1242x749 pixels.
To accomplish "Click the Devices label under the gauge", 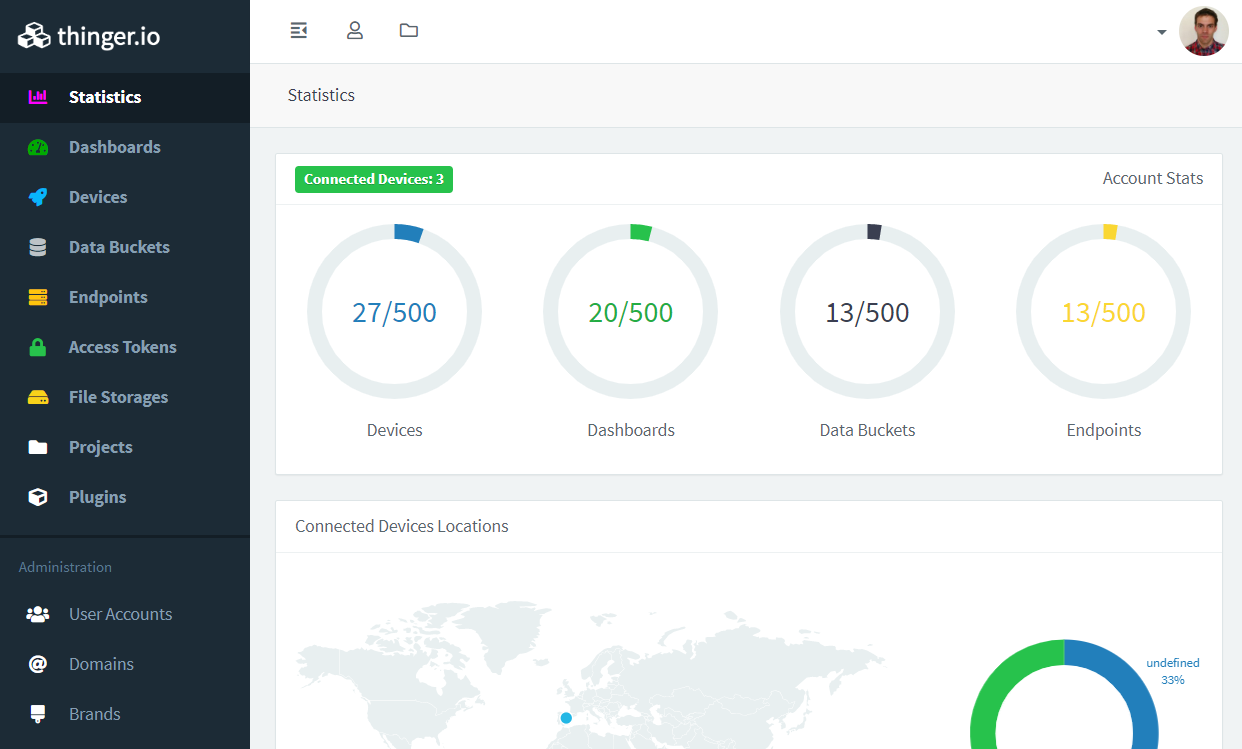I will click(x=395, y=430).
